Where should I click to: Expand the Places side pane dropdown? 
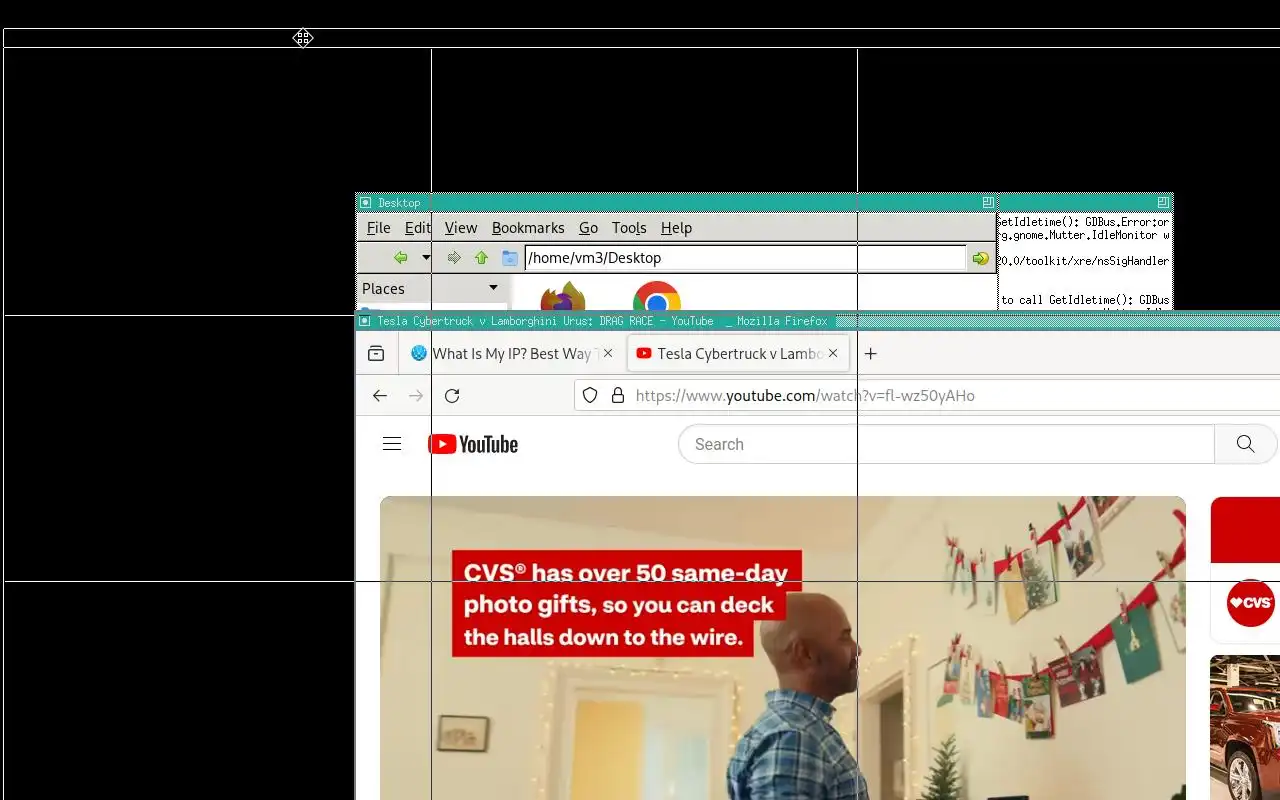tap(493, 288)
